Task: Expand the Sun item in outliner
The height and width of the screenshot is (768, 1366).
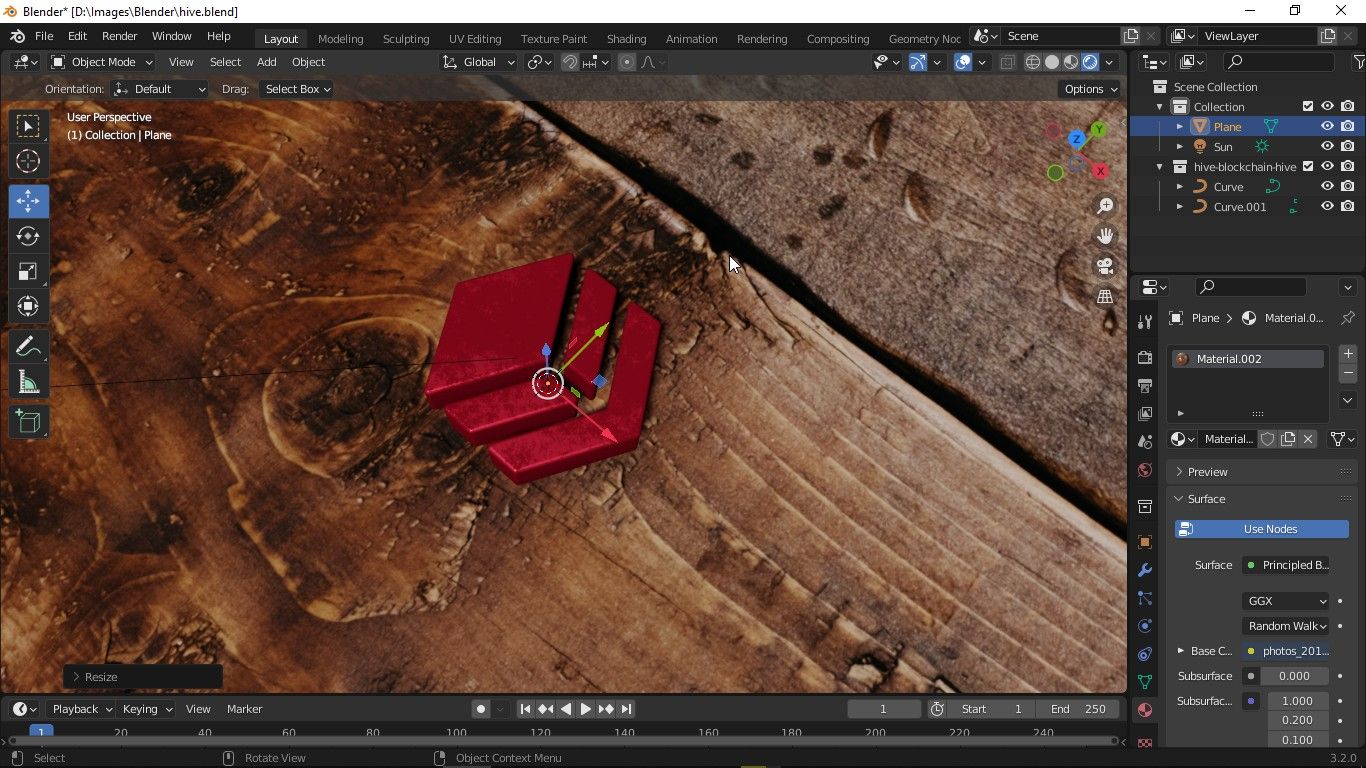Action: click(x=1180, y=147)
